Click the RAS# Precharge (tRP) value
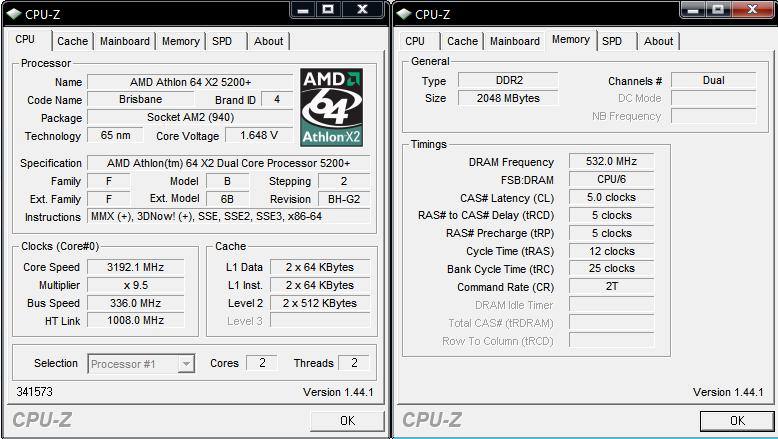This screenshot has height=439, width=778. (611, 233)
